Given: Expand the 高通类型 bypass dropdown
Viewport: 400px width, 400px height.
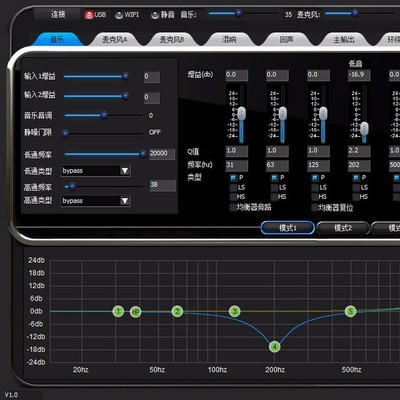Looking at the screenshot, I should coord(96,201).
